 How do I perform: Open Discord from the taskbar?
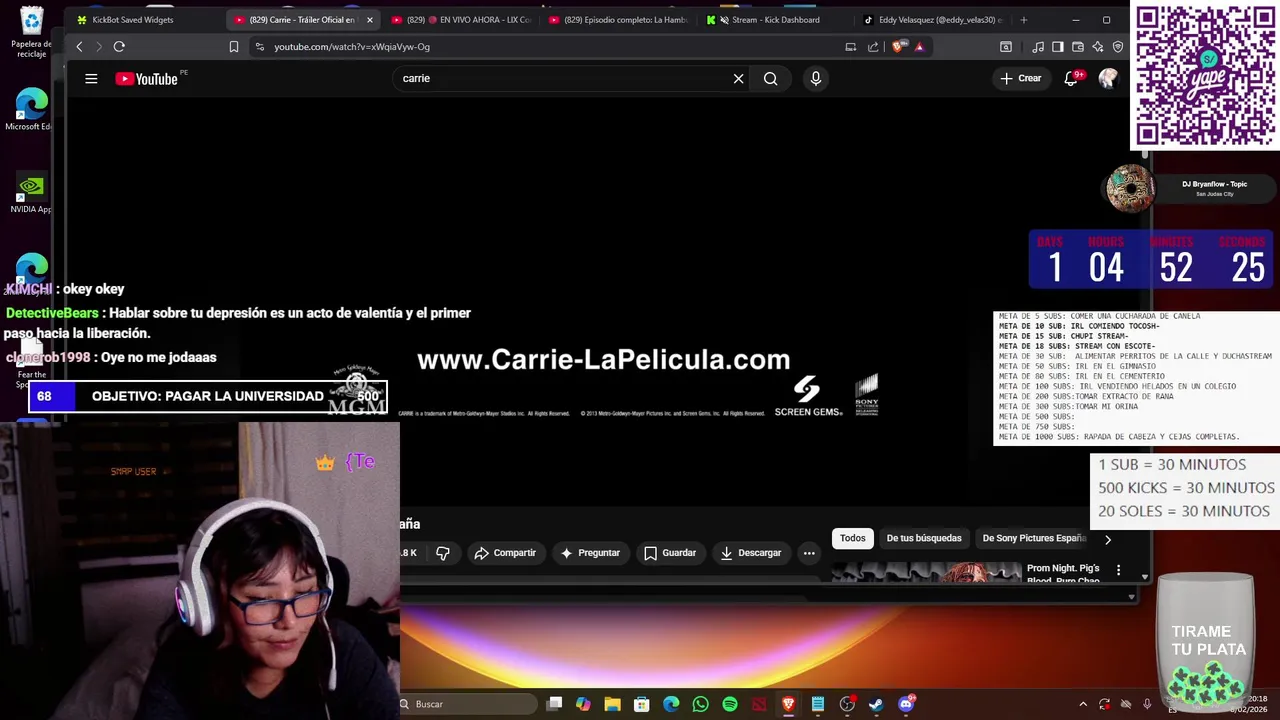coord(906,704)
